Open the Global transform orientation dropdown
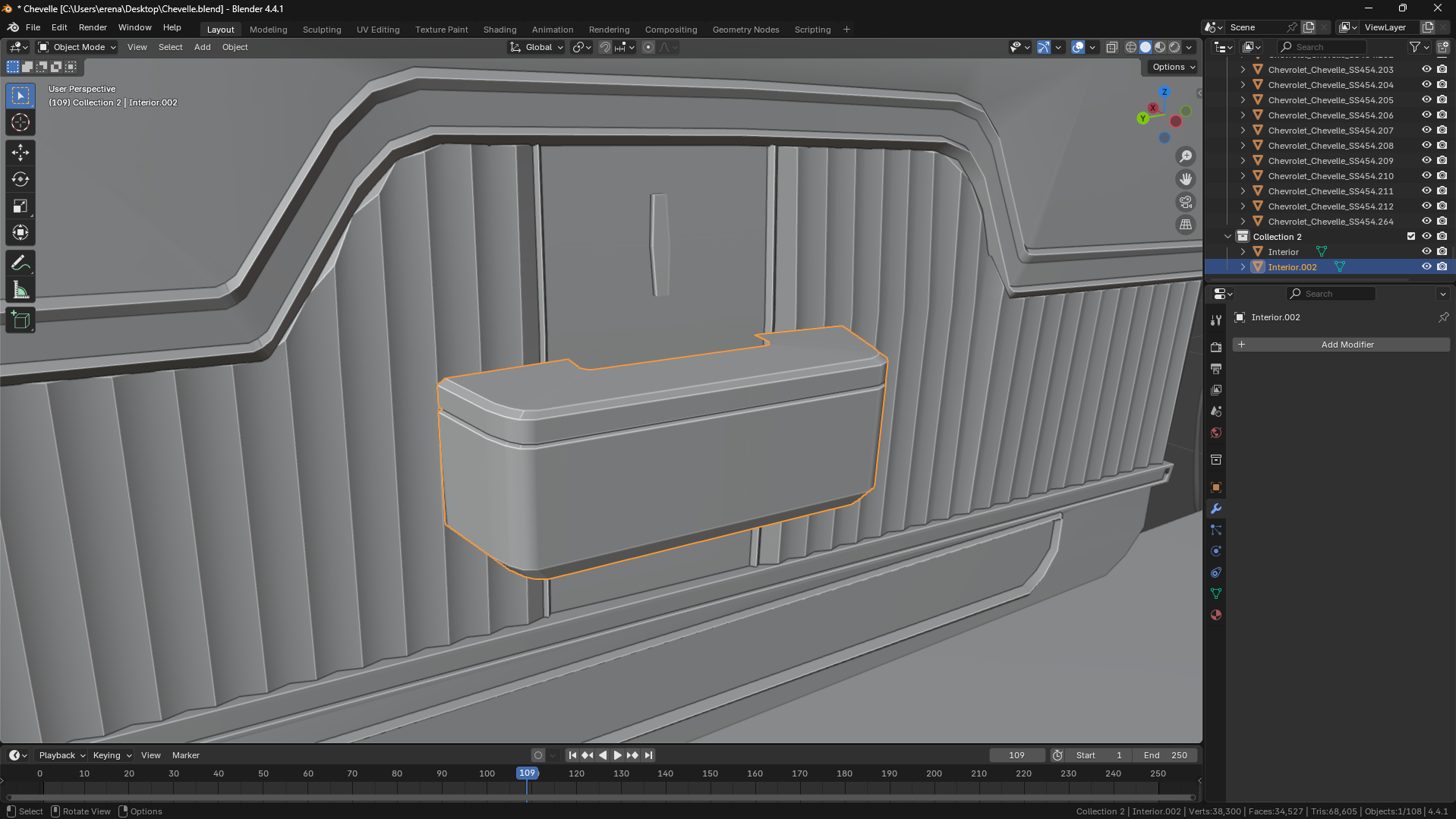Viewport: 1456px width, 819px height. pos(537,47)
